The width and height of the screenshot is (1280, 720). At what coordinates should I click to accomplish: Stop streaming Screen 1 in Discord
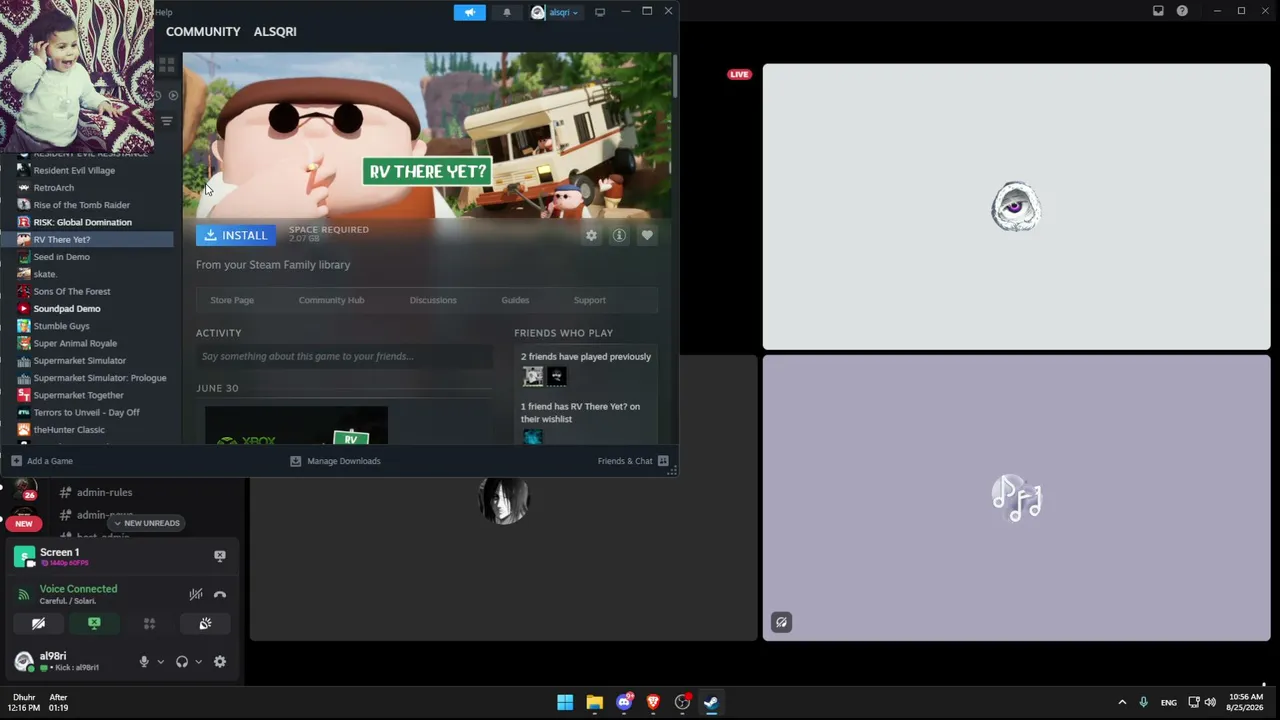click(220, 556)
